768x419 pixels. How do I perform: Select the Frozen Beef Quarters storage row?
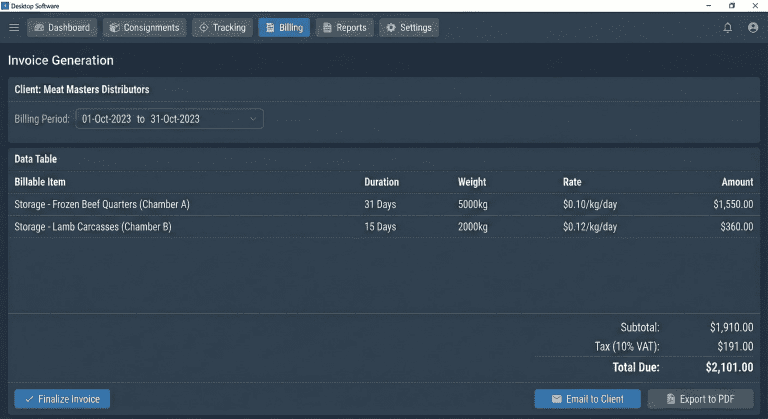tap(383, 204)
